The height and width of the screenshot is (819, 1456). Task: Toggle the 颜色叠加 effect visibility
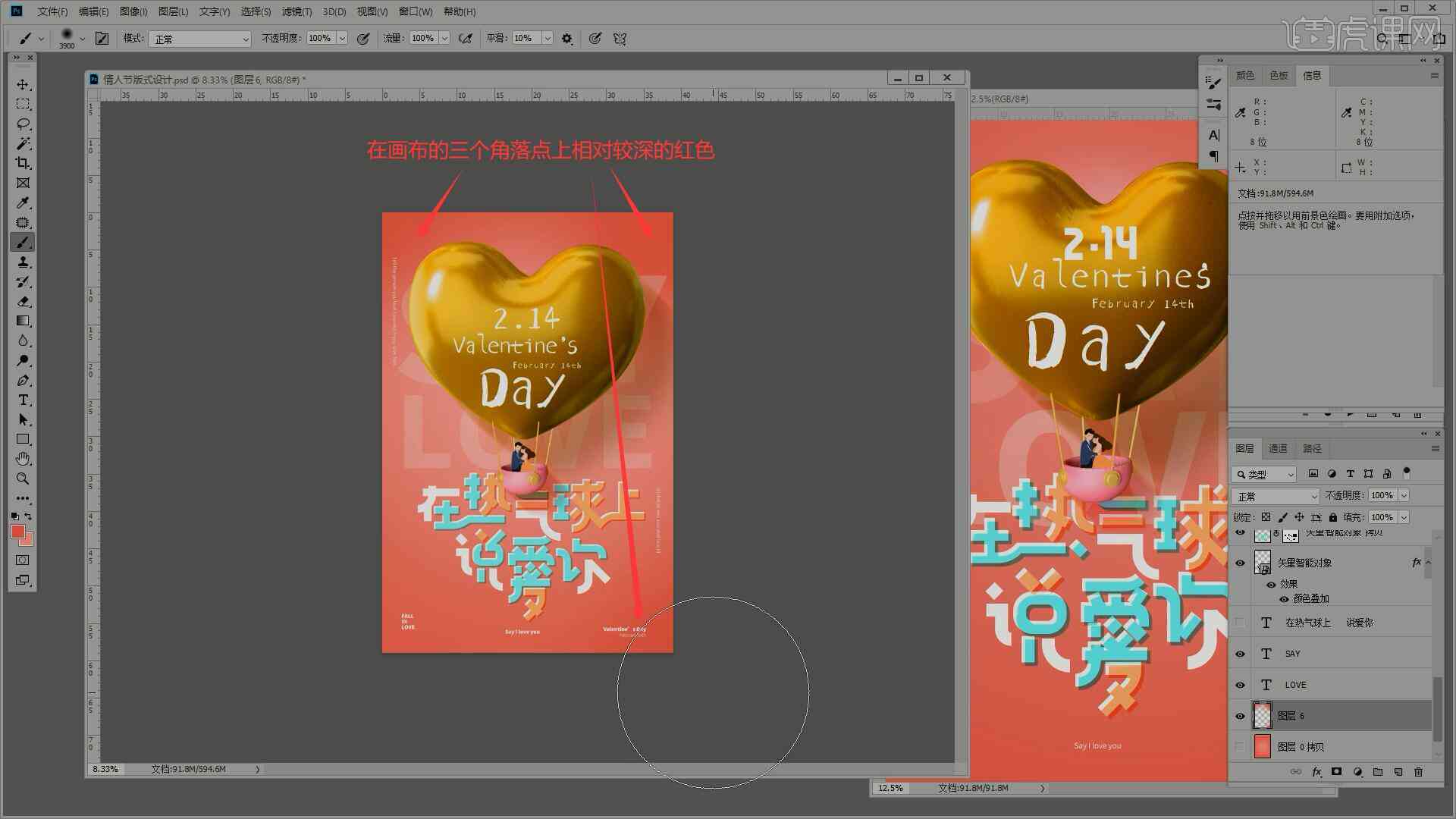coord(1284,599)
